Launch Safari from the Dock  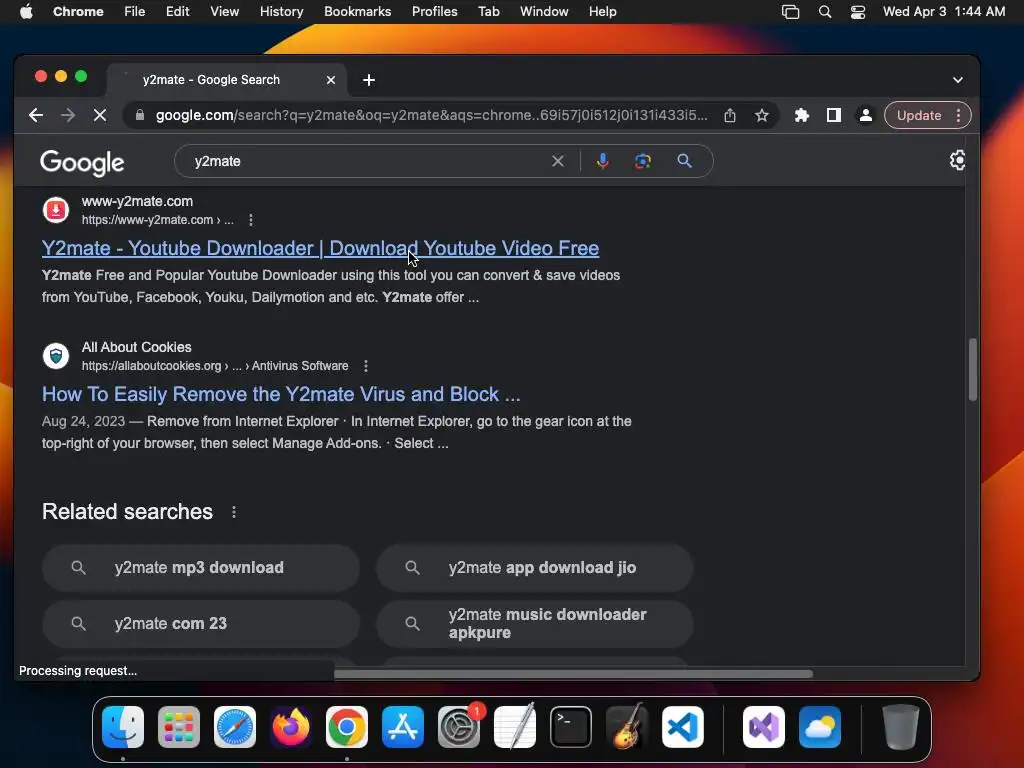(235, 727)
